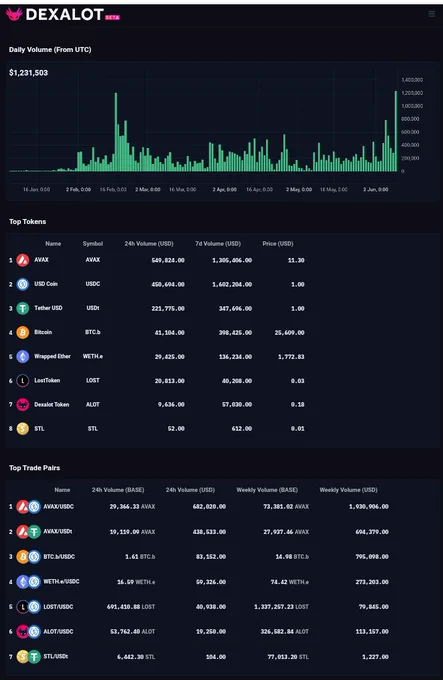Open the AVAX/USDC trade pair
Screen dimensions: 443x680
[59, 507]
